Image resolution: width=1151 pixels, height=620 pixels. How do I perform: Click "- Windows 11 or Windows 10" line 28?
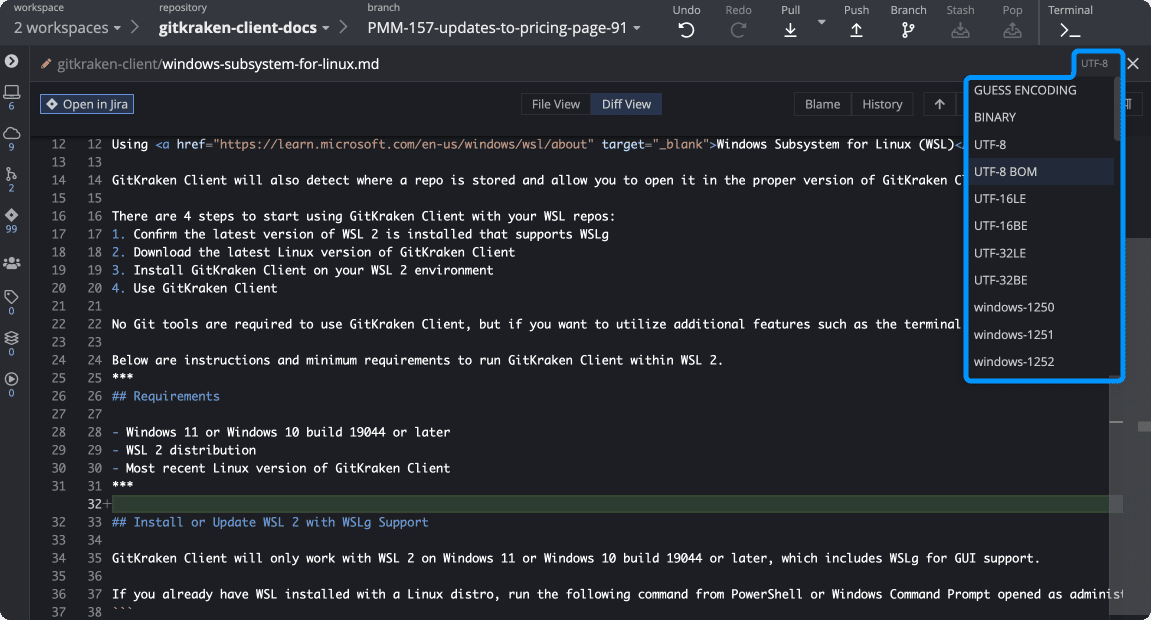pos(281,432)
